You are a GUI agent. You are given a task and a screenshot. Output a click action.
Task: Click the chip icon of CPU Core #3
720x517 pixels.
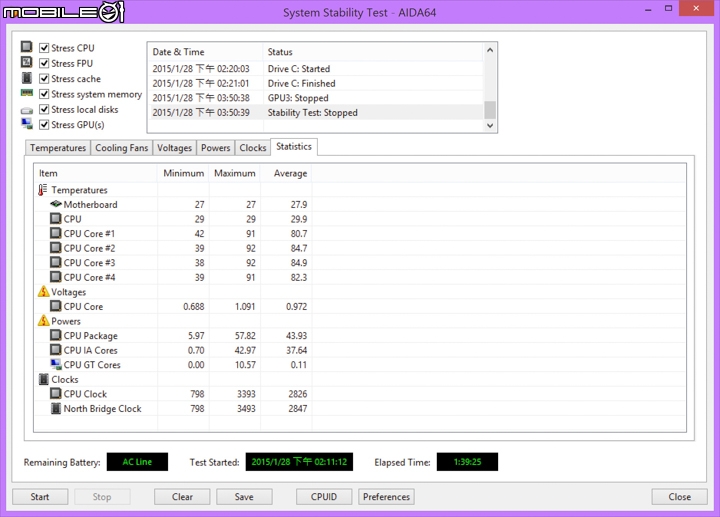click(56, 263)
